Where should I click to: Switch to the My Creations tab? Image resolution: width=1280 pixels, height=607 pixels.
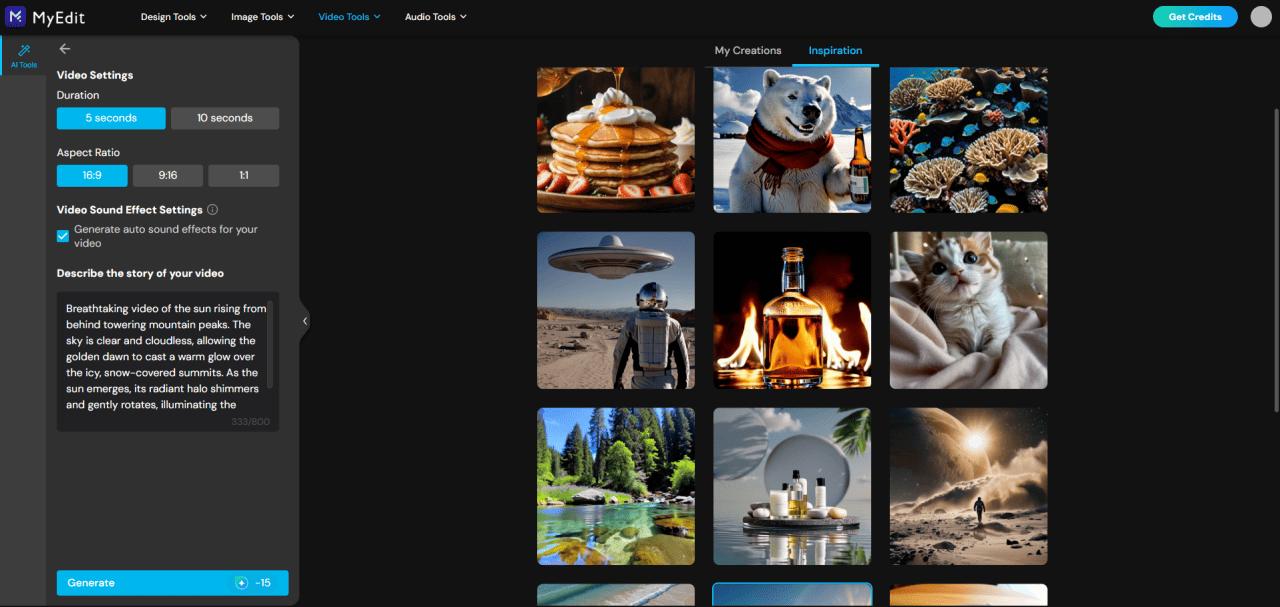[x=747, y=50]
